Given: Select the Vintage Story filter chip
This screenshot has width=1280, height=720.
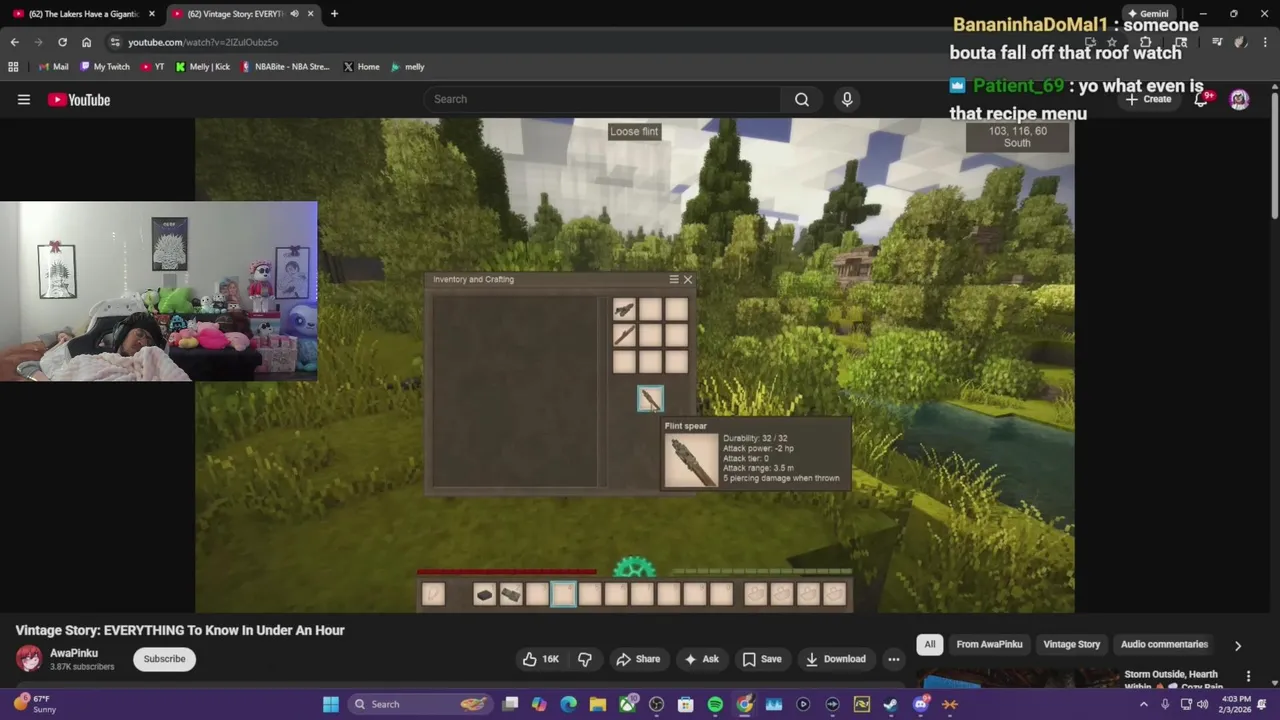Looking at the screenshot, I should [1071, 645].
